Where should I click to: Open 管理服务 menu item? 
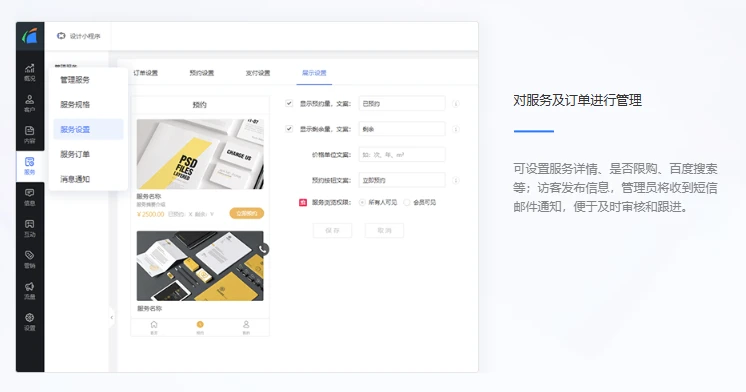pos(88,79)
